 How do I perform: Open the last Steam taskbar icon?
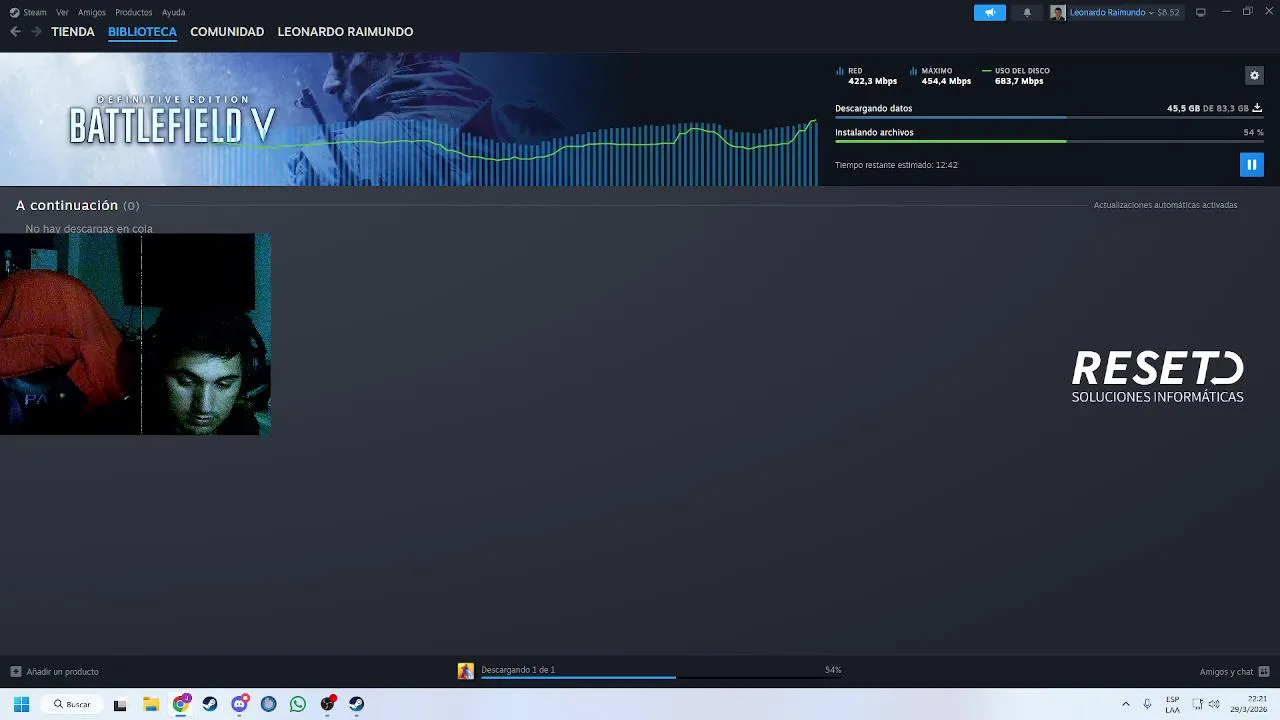(357, 704)
